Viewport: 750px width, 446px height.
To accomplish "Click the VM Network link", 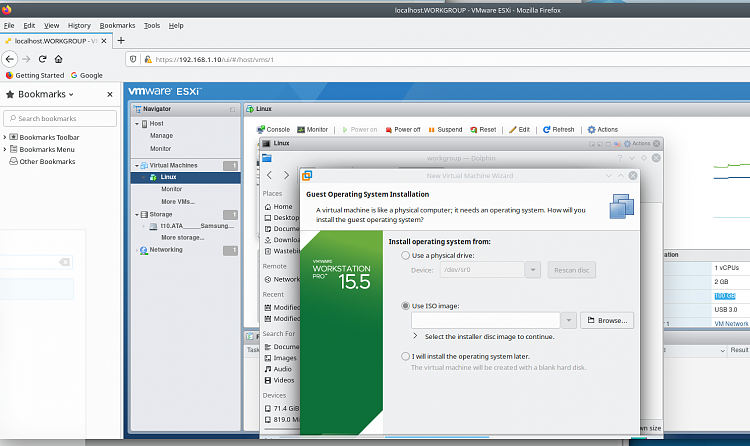I will point(731,324).
